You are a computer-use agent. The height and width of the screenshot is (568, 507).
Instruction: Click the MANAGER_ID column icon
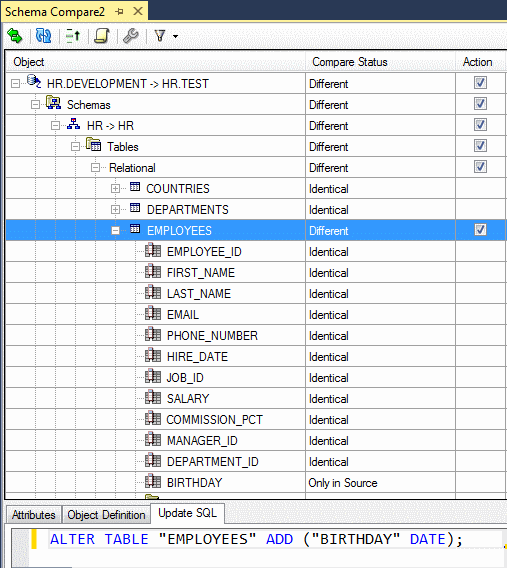click(x=153, y=439)
